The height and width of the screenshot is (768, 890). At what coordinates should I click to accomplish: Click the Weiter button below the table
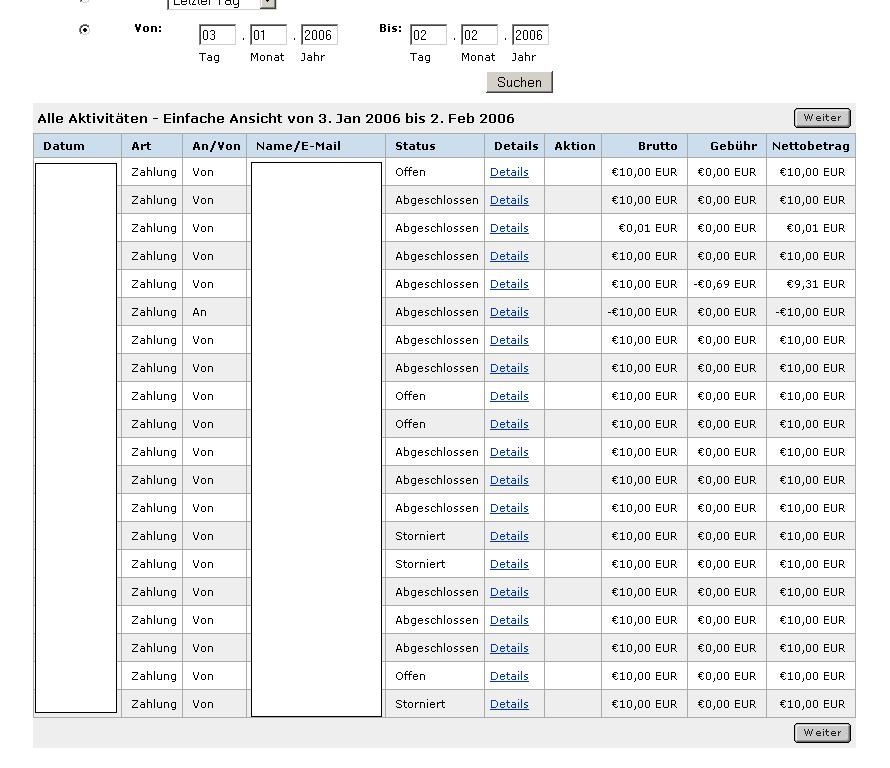(822, 733)
